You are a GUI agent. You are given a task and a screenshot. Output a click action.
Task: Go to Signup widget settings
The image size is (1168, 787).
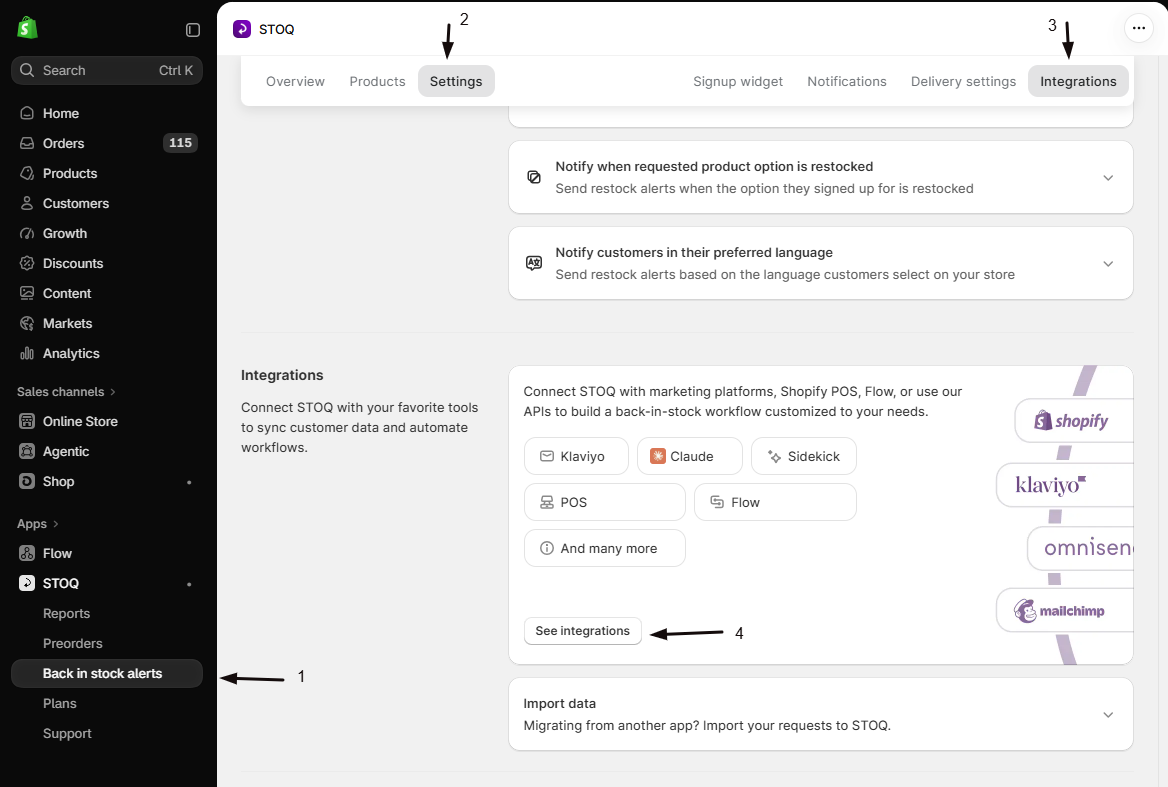pos(737,81)
